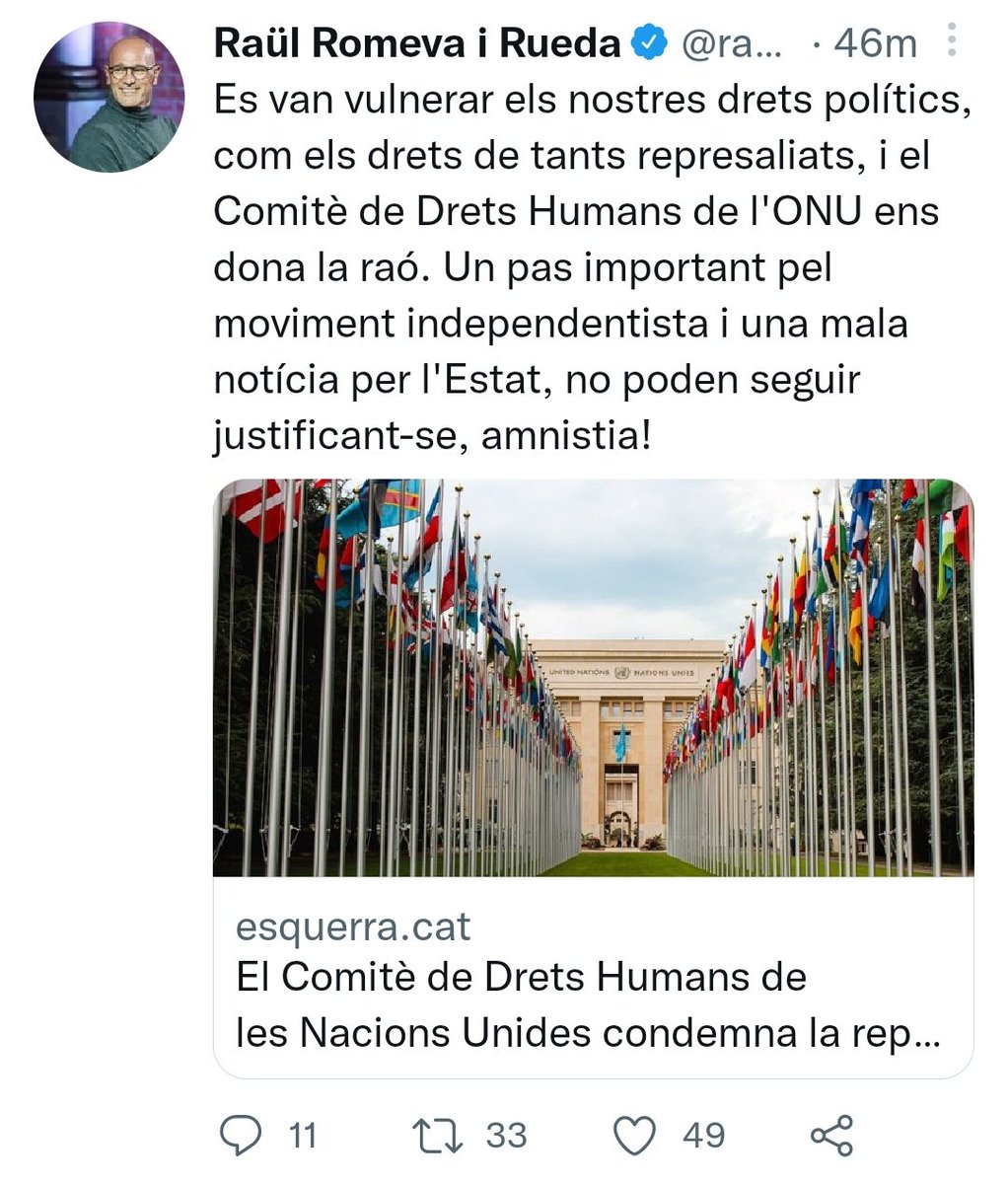Open the United Nations flags preview image
Viewport: 1008px width, 1184px height.
pos(593,678)
